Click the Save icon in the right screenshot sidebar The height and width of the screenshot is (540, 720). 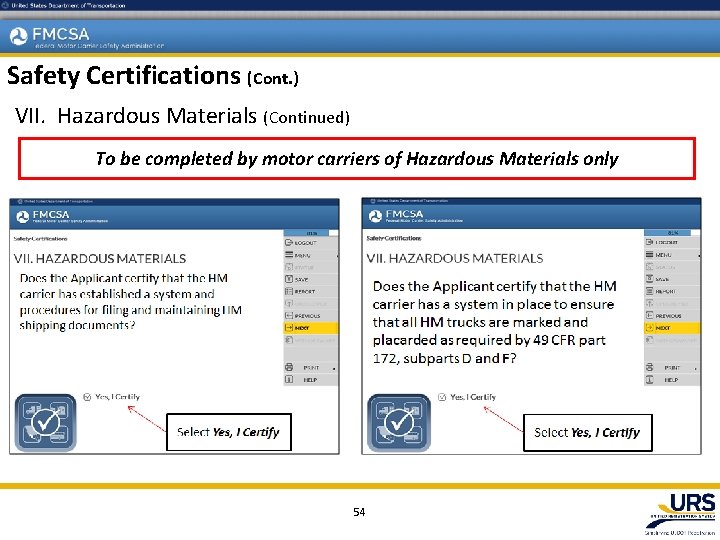coord(649,279)
